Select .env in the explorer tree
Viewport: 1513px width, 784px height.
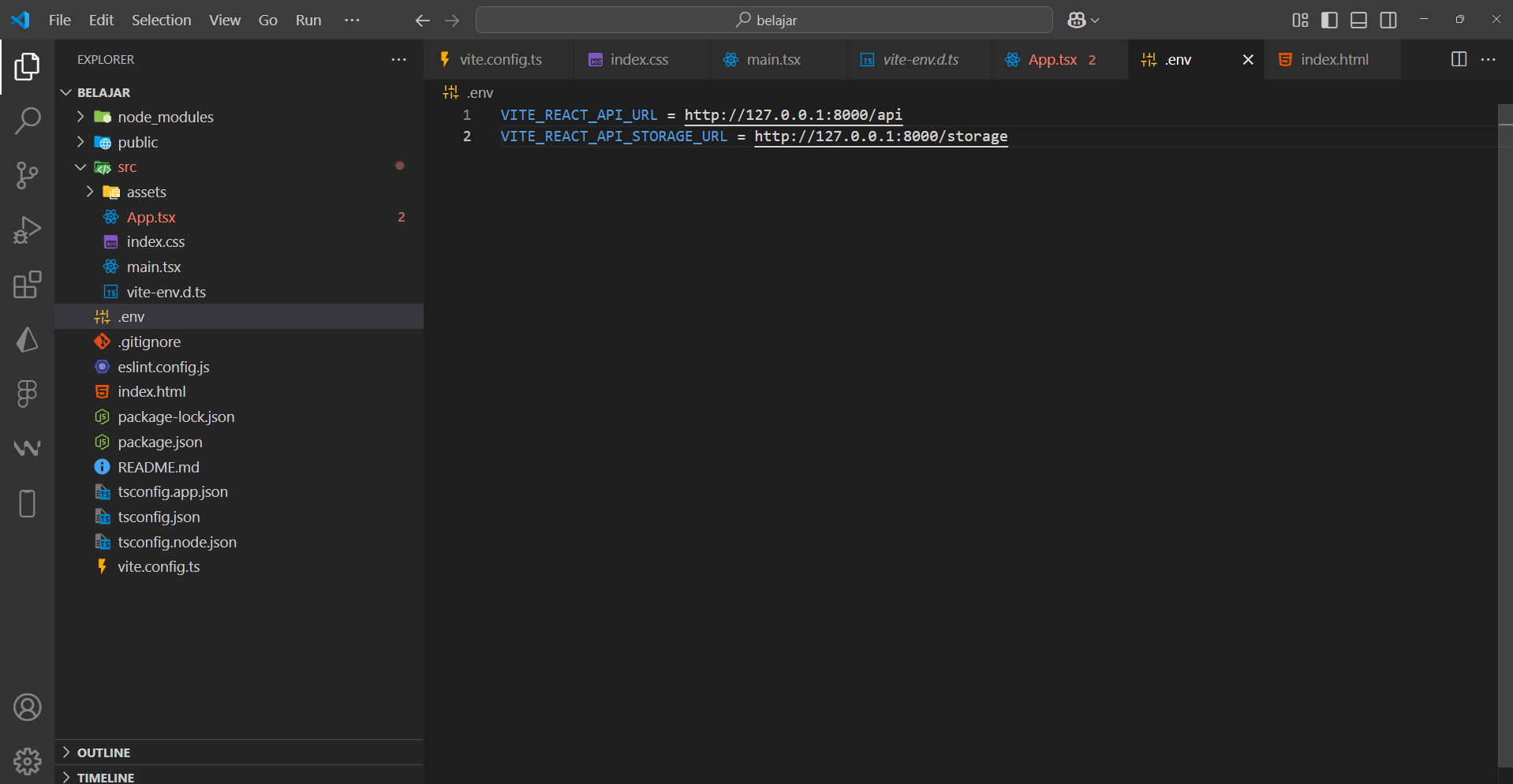coord(239,316)
